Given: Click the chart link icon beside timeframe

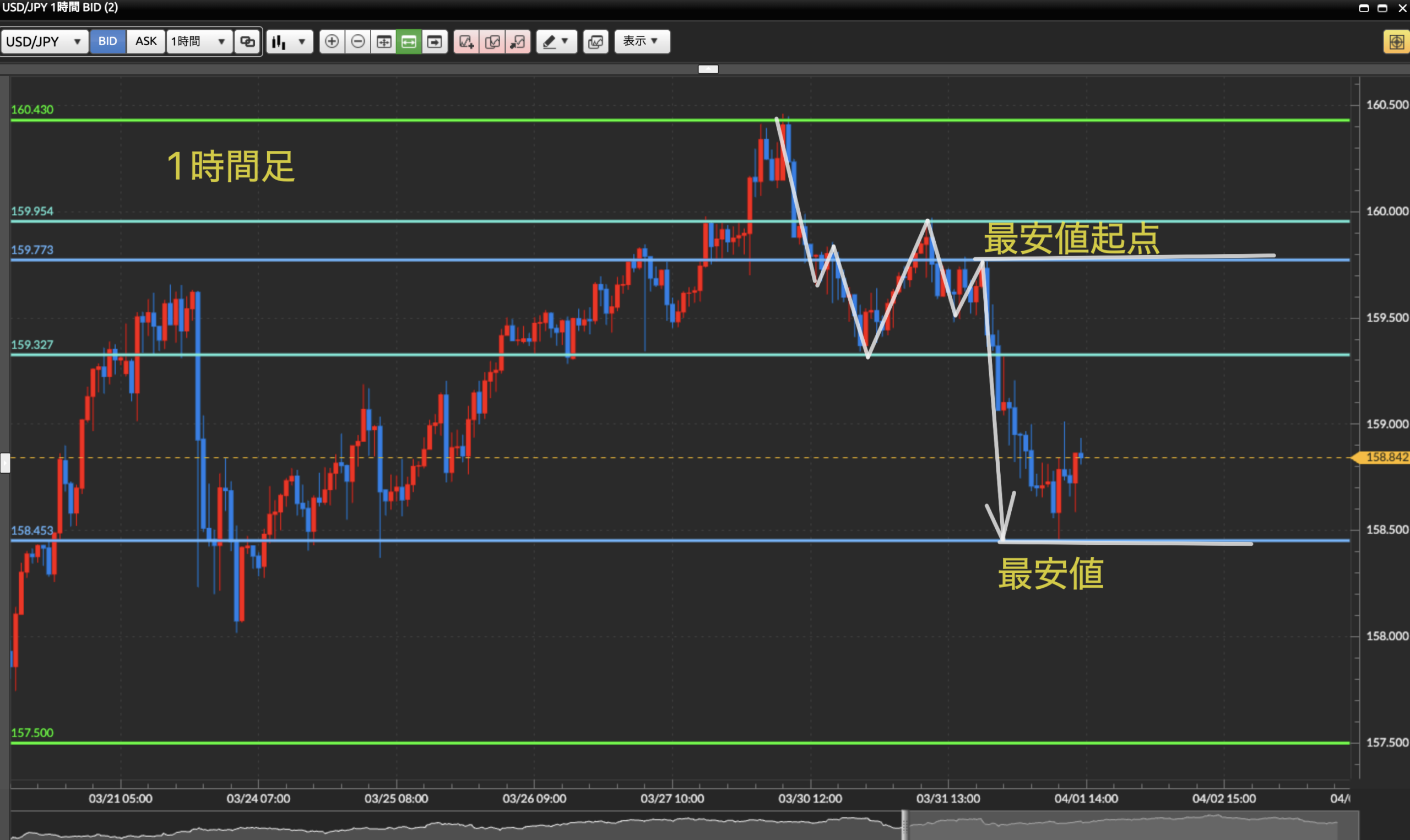Looking at the screenshot, I should click(x=247, y=41).
